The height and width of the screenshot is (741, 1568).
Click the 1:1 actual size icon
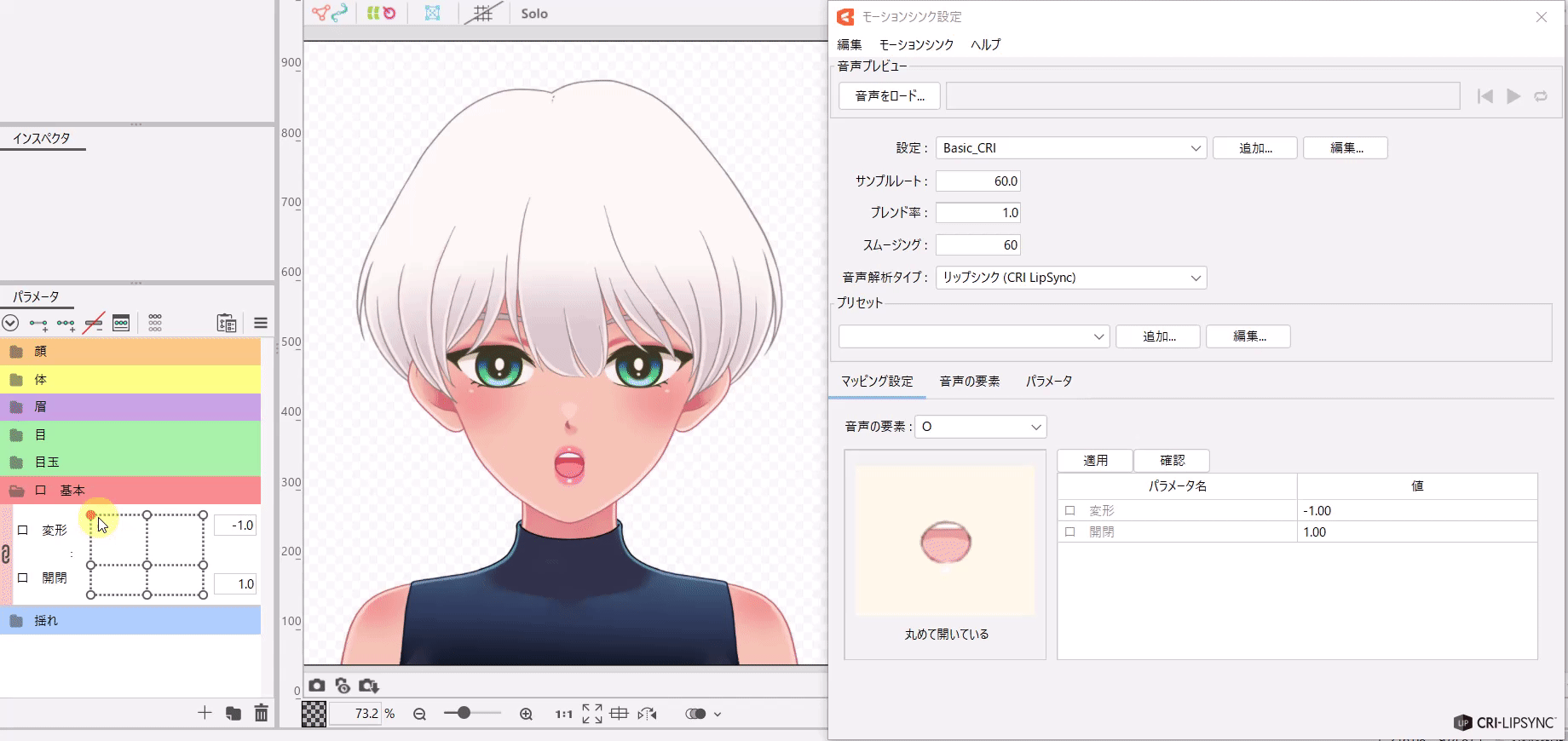(x=563, y=714)
